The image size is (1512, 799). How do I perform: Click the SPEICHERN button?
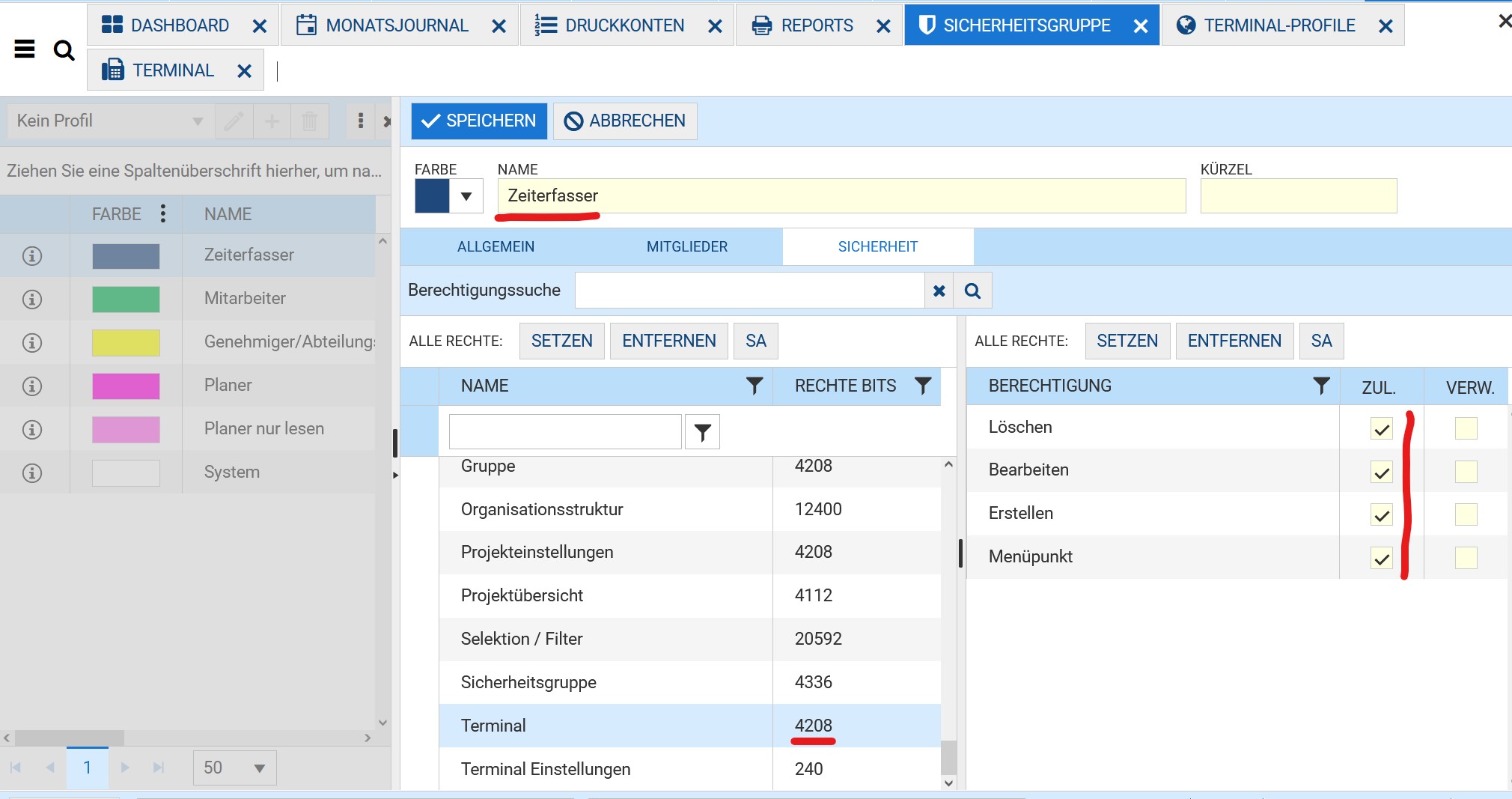click(478, 121)
